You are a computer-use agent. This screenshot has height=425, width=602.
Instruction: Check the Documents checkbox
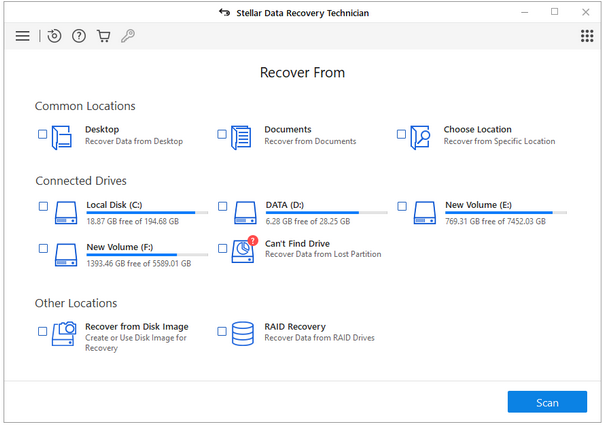[222, 134]
